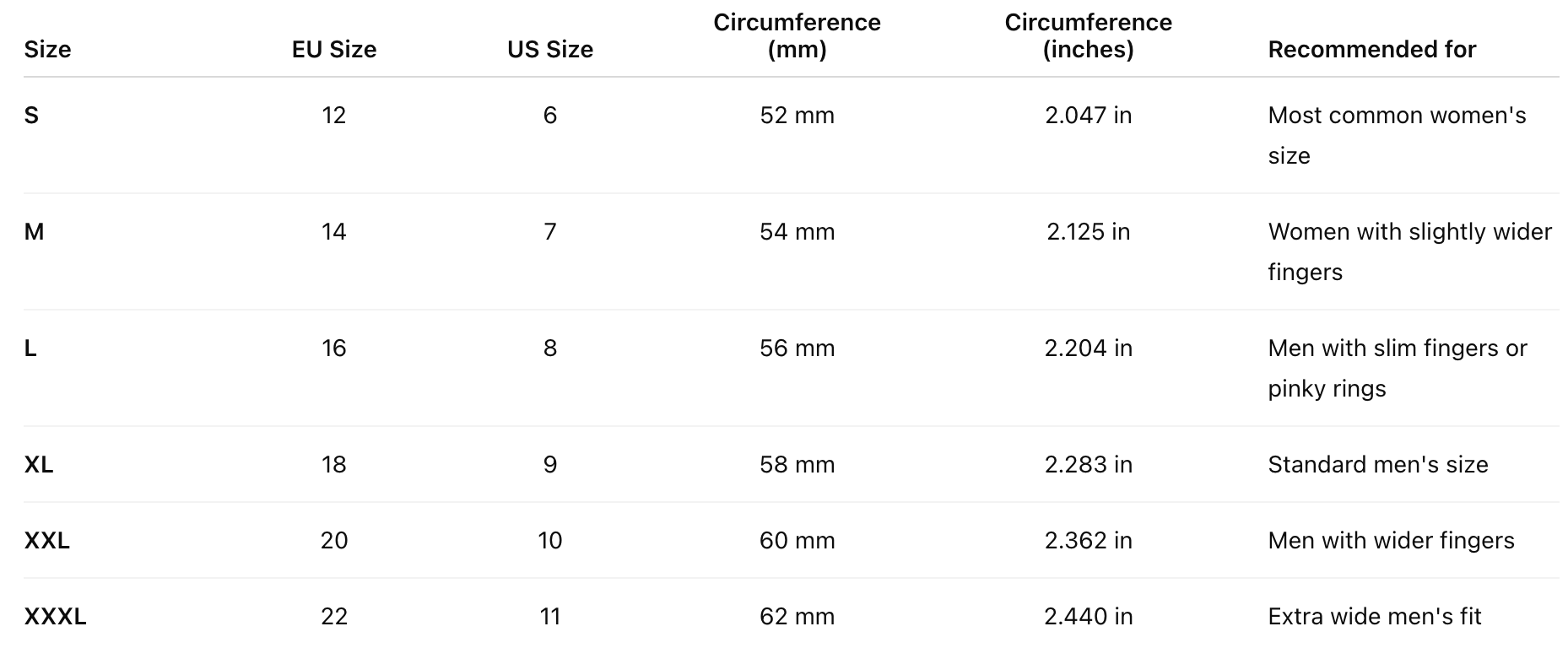Click the US Size column header
1568x648 pixels.
pyautogui.click(x=550, y=50)
